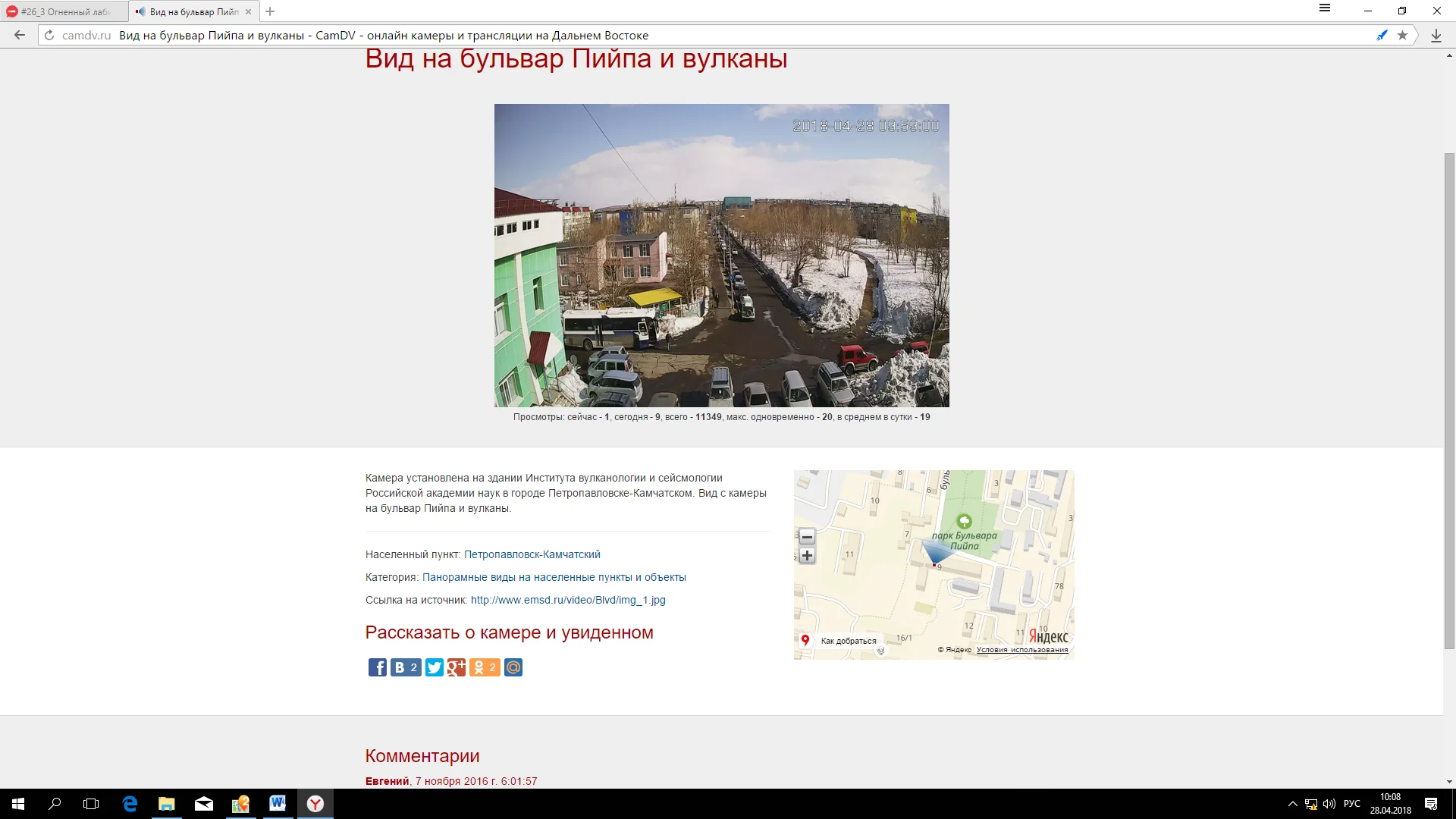
Task: Click the Mail.ru share icon
Action: (x=513, y=667)
